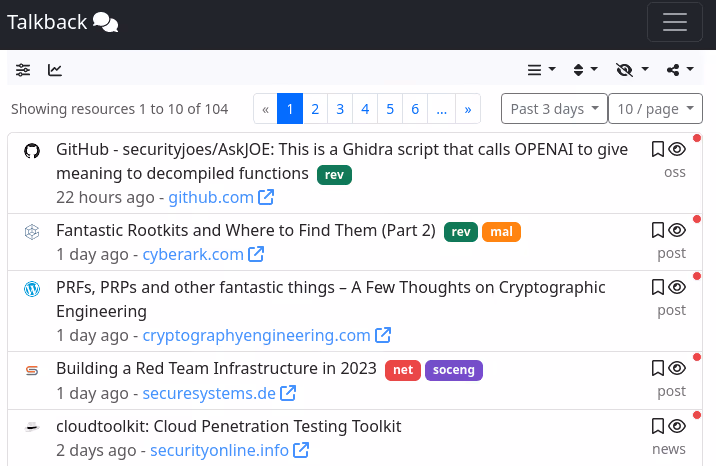Select page 4 in pagination
716x466 pixels.
[x=365, y=109]
